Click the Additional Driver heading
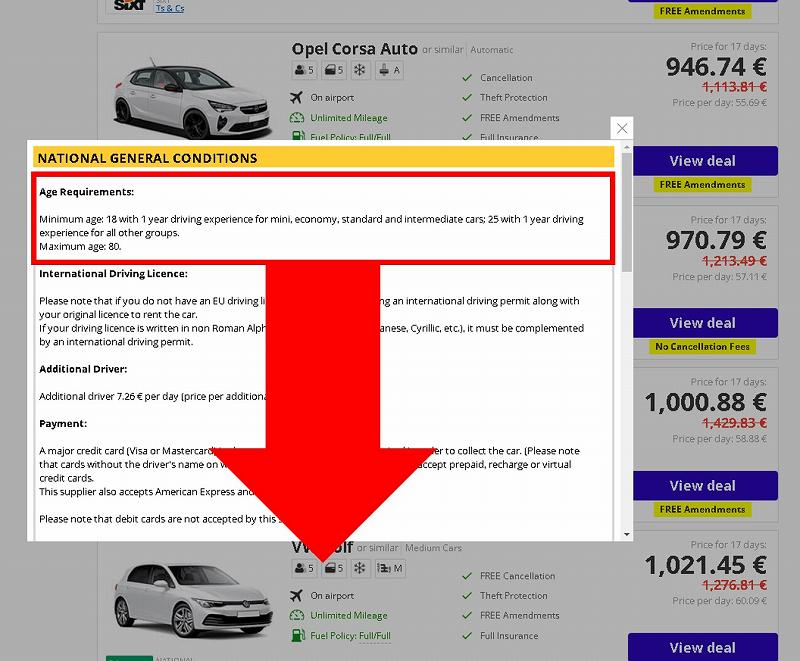This screenshot has width=800, height=661. tap(83, 369)
